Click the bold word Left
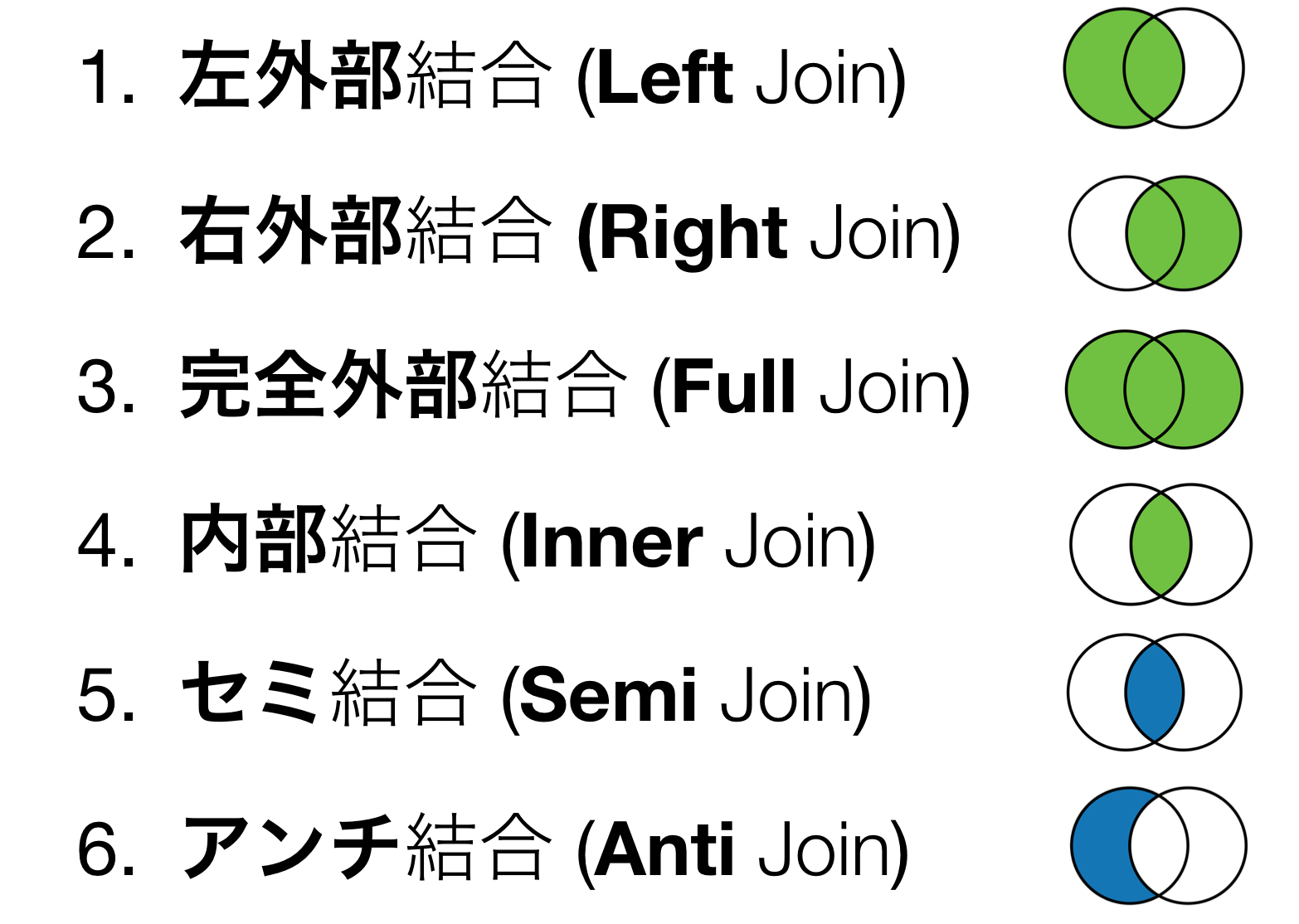Image resolution: width=1299 pixels, height=924 pixels. 664,78
